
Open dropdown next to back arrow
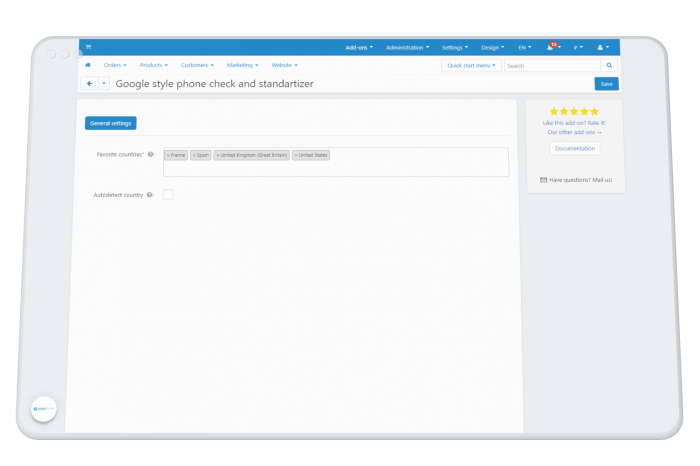coord(104,83)
